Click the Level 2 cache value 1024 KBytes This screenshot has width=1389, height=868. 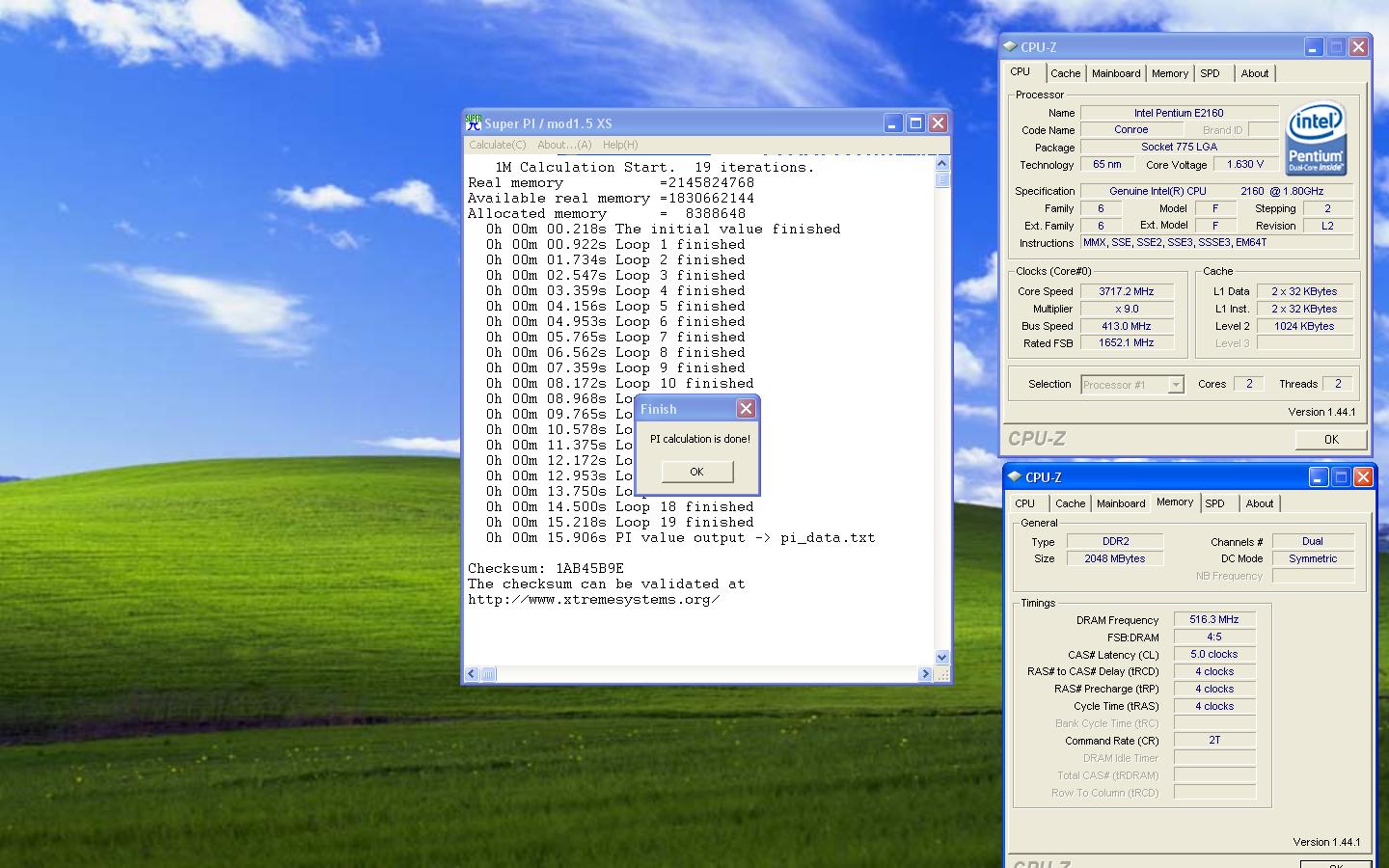(1304, 326)
